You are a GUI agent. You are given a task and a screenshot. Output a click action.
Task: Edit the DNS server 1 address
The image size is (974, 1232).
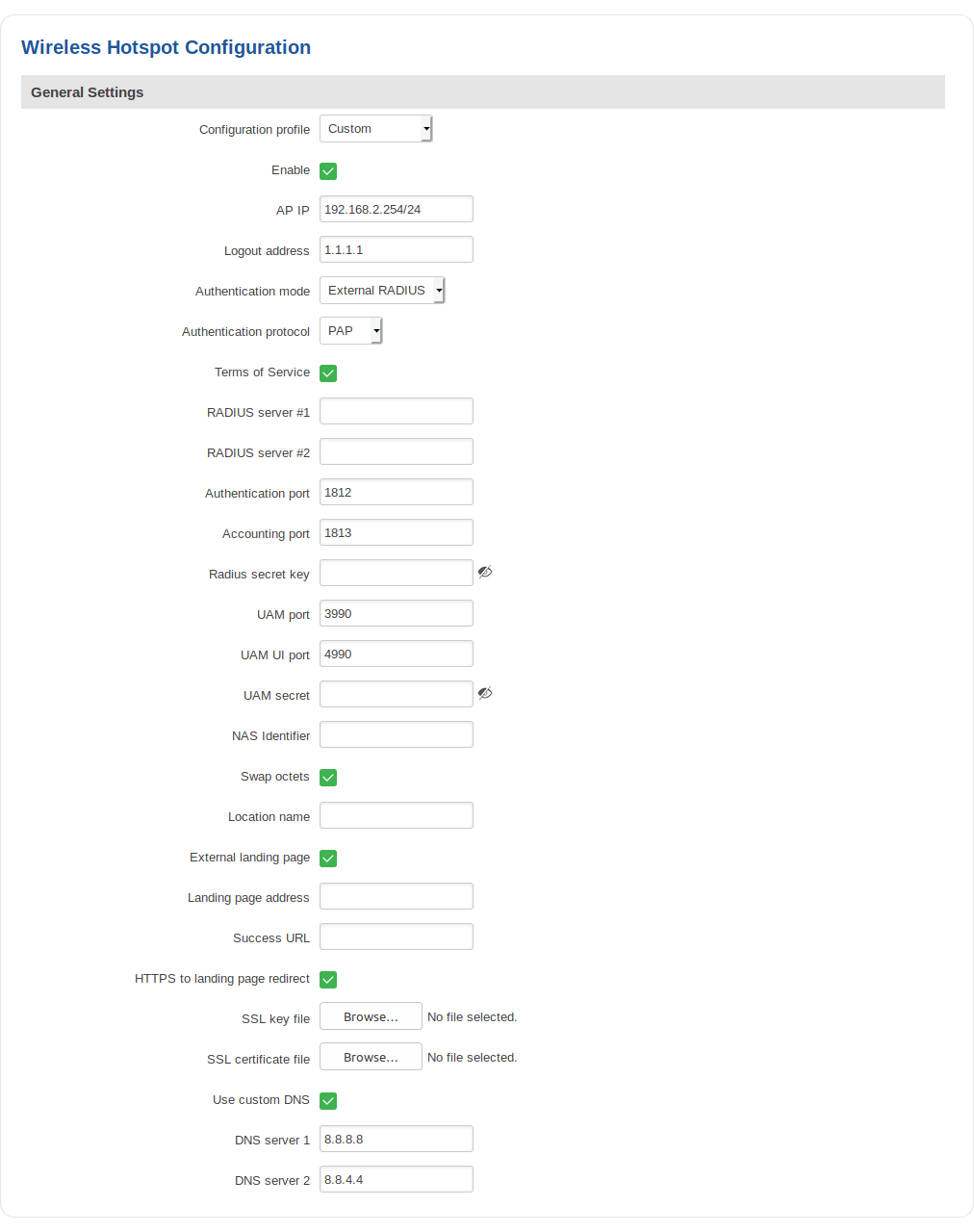[x=396, y=1138]
